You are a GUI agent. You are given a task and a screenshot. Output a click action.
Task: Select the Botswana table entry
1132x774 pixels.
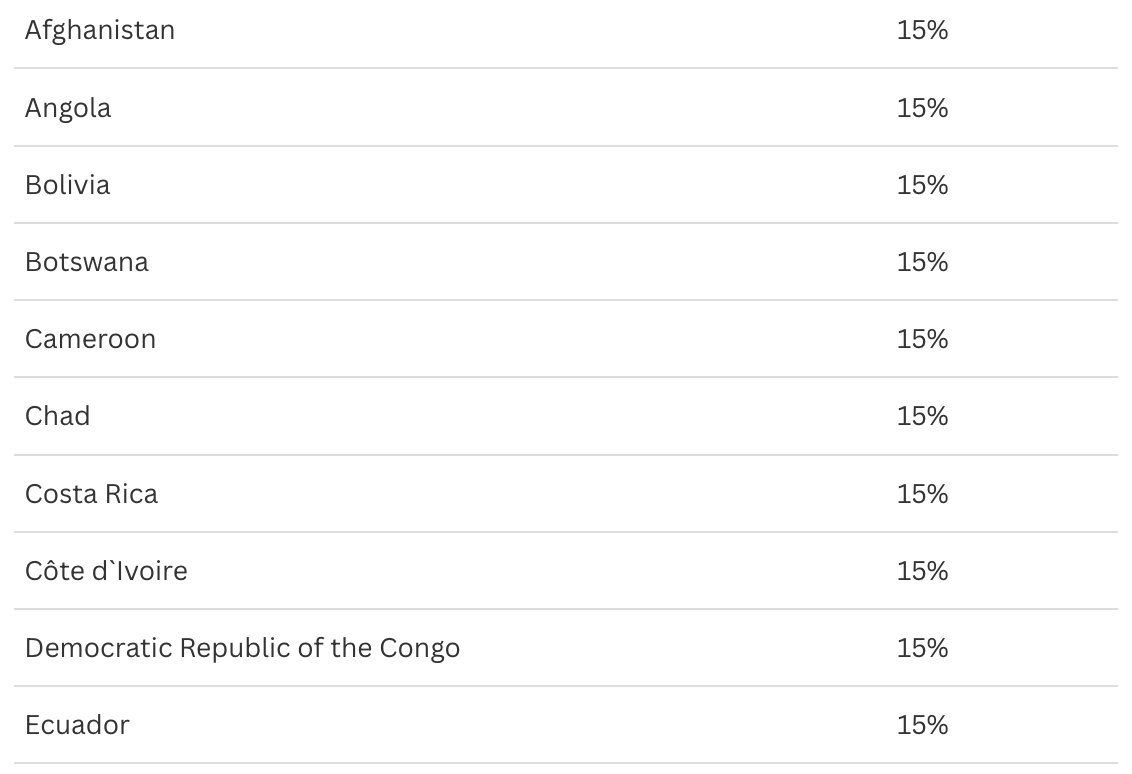(x=87, y=262)
